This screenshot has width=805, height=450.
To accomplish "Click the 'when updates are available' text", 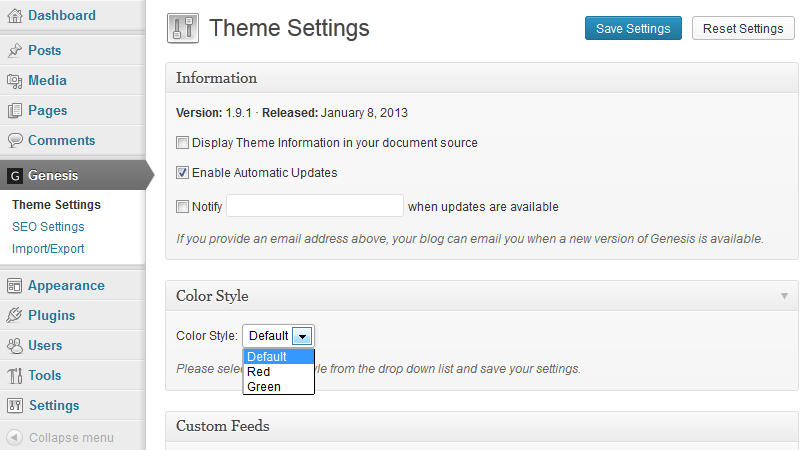I will coord(483,207).
